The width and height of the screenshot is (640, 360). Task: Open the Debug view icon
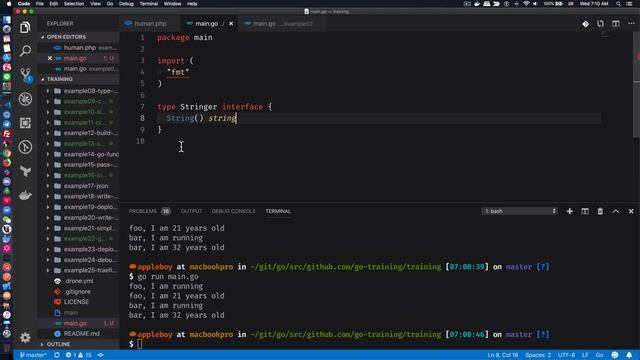tap(25, 99)
